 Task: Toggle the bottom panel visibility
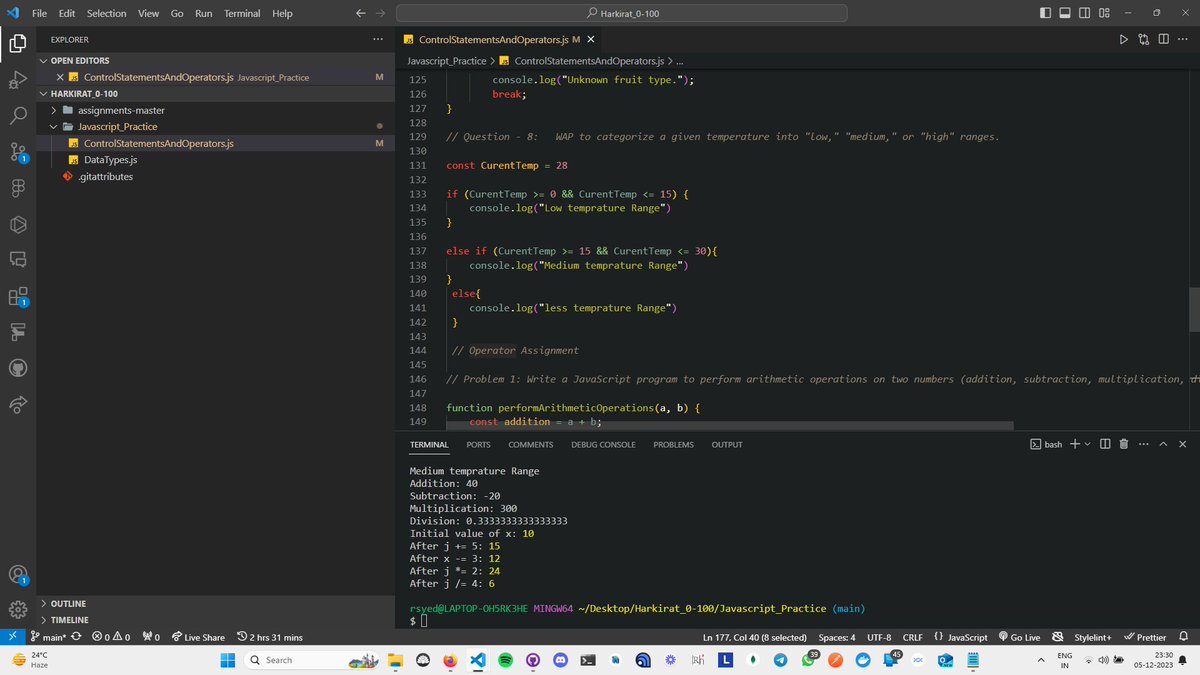click(1065, 13)
